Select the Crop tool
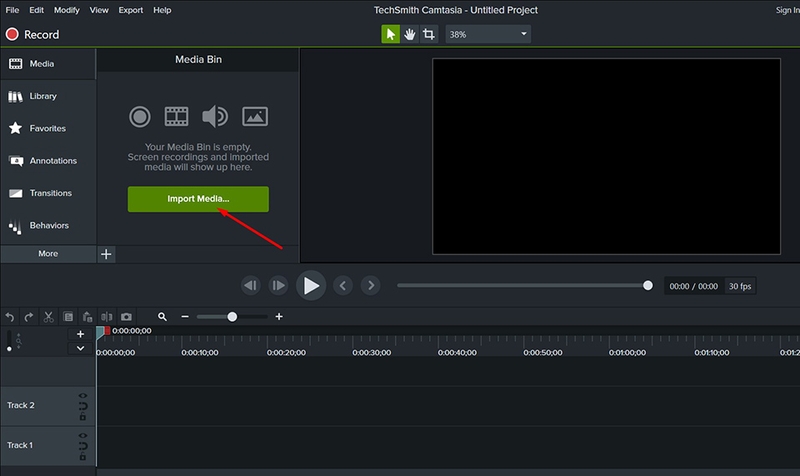Image resolution: width=800 pixels, height=476 pixels. pos(429,34)
